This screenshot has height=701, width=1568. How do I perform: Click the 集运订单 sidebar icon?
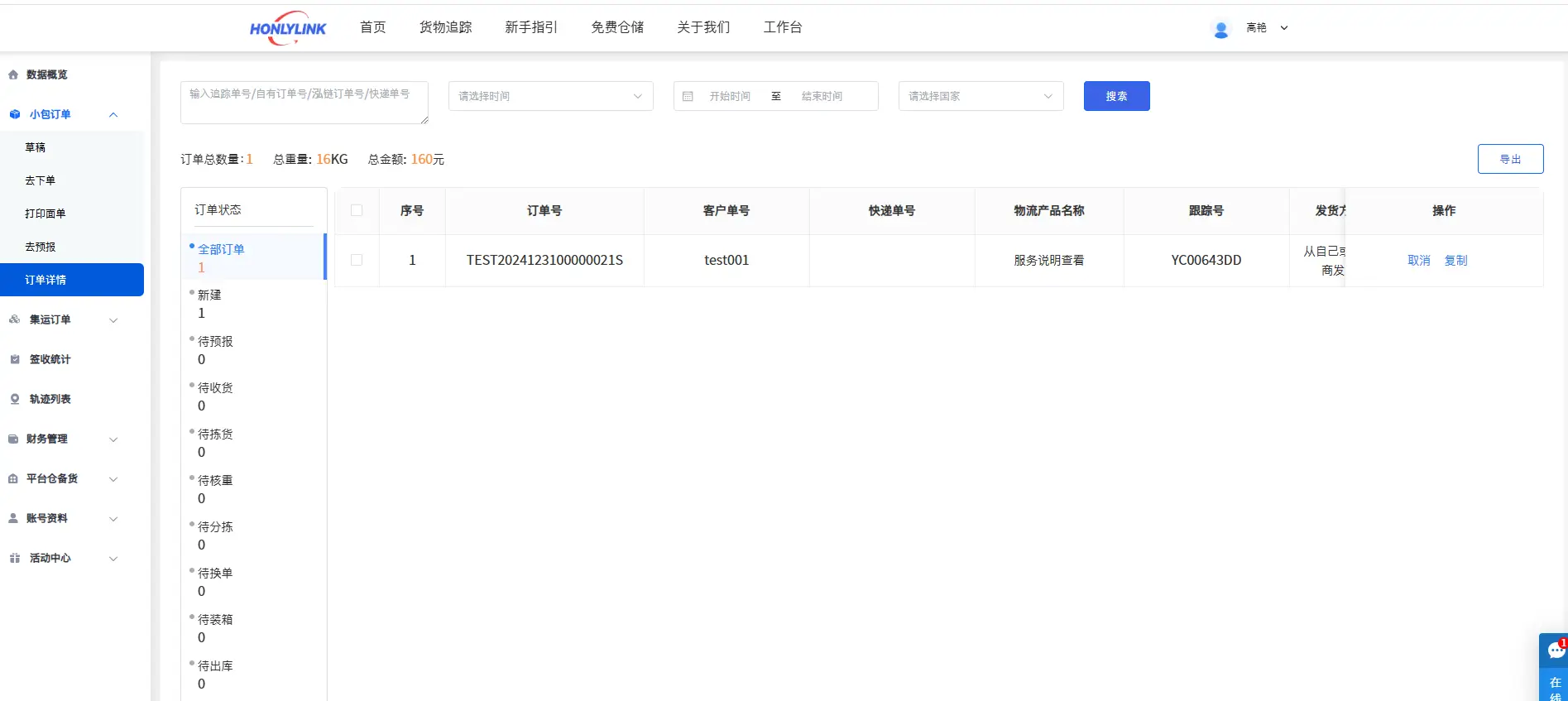pos(14,319)
